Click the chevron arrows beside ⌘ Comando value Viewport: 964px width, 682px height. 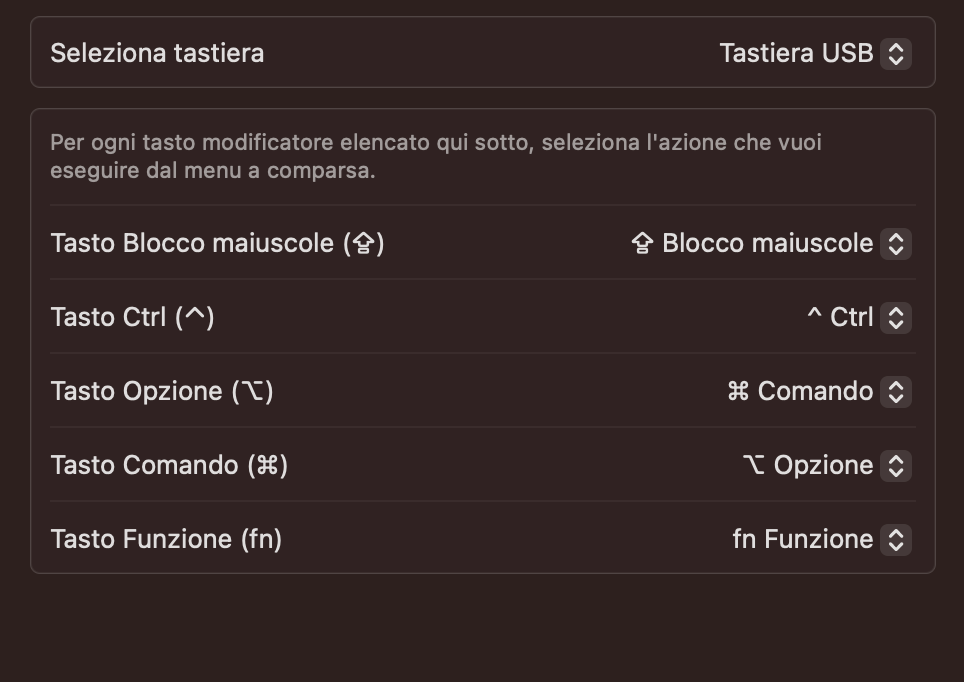896,391
